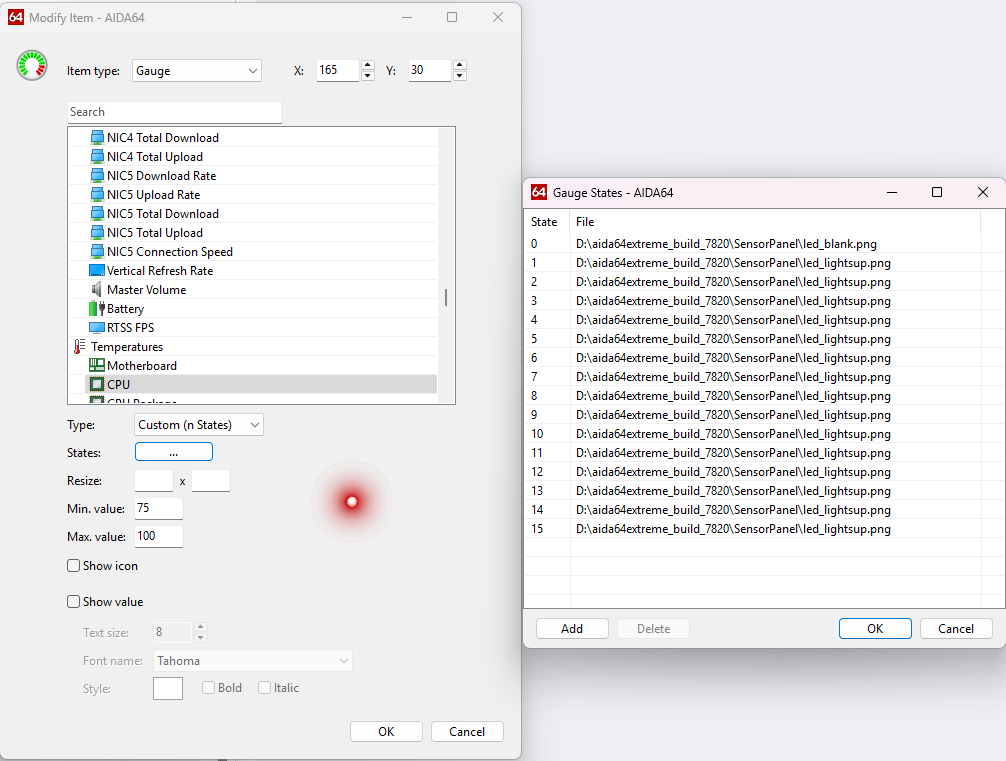Select Temperatures category label in tree
This screenshot has height=761, width=1006.
click(x=127, y=346)
